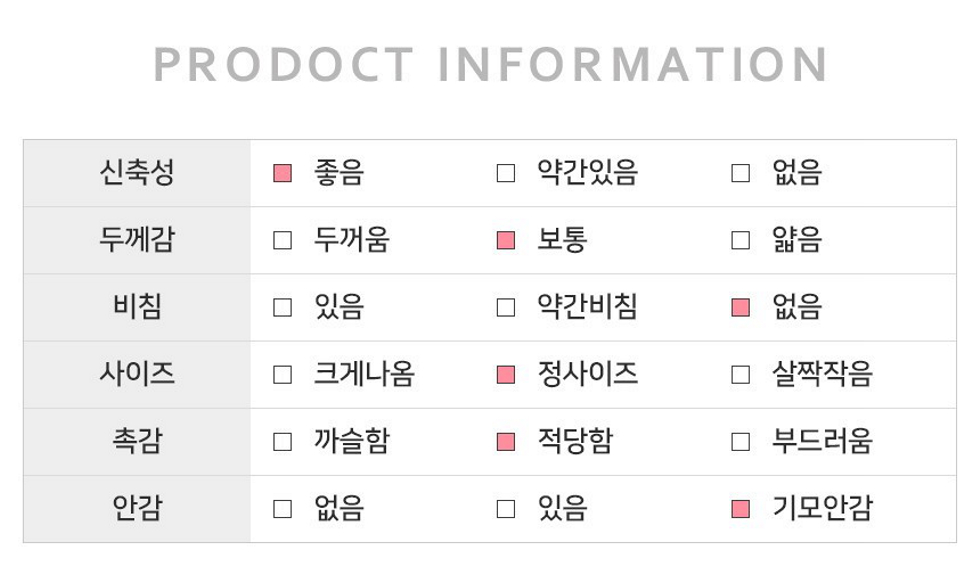Check the 까슬함 checkbox
The height and width of the screenshot is (567, 980).
282,442
